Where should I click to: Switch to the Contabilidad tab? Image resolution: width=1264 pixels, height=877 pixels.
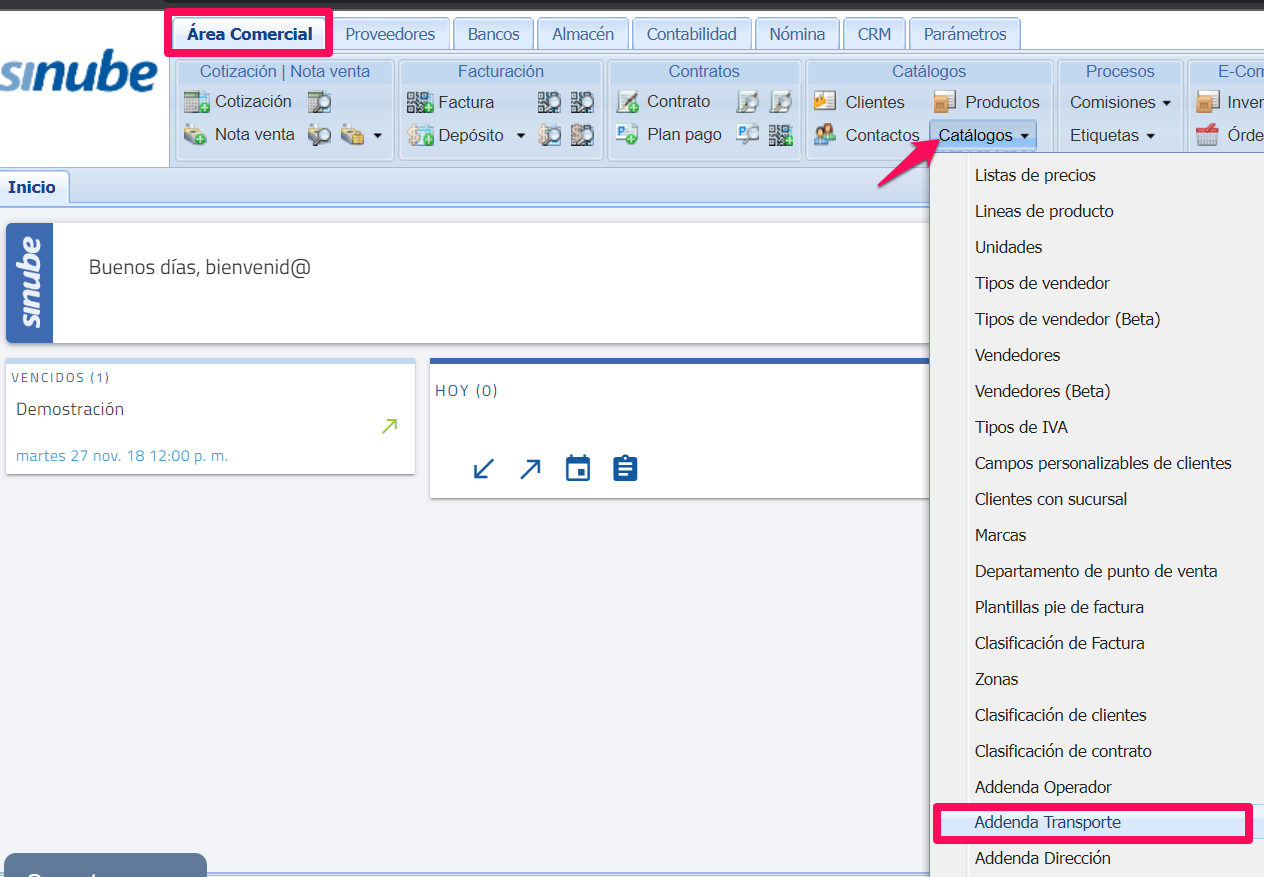(691, 34)
